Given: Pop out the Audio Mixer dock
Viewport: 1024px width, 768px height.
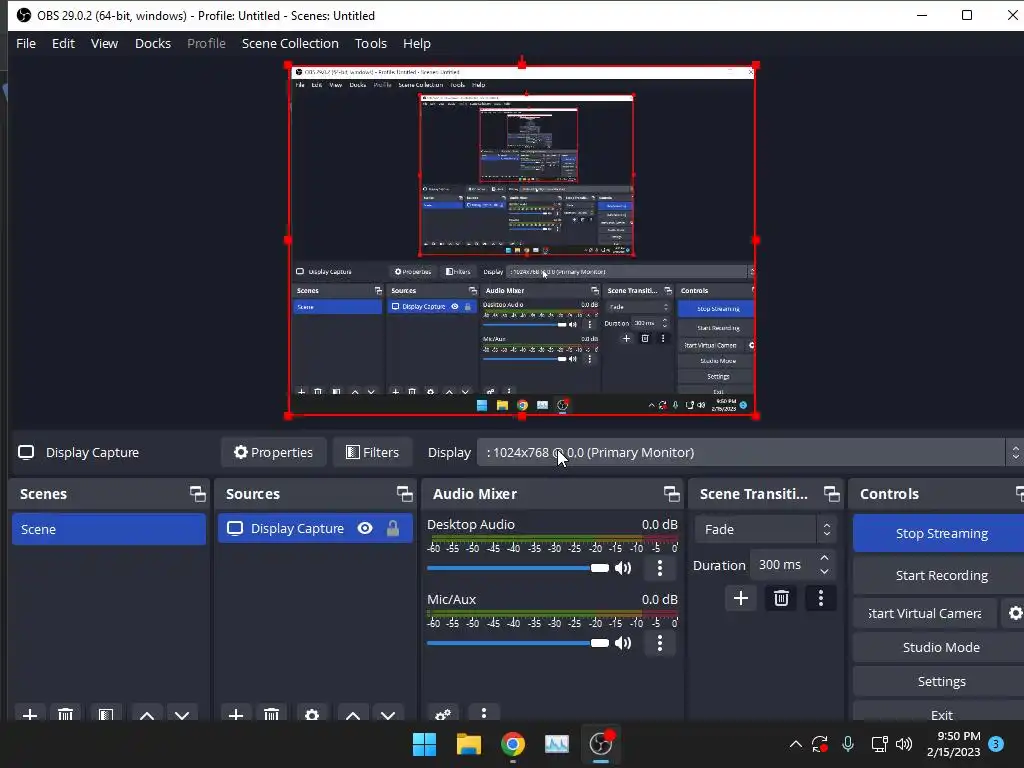Looking at the screenshot, I should [671, 494].
